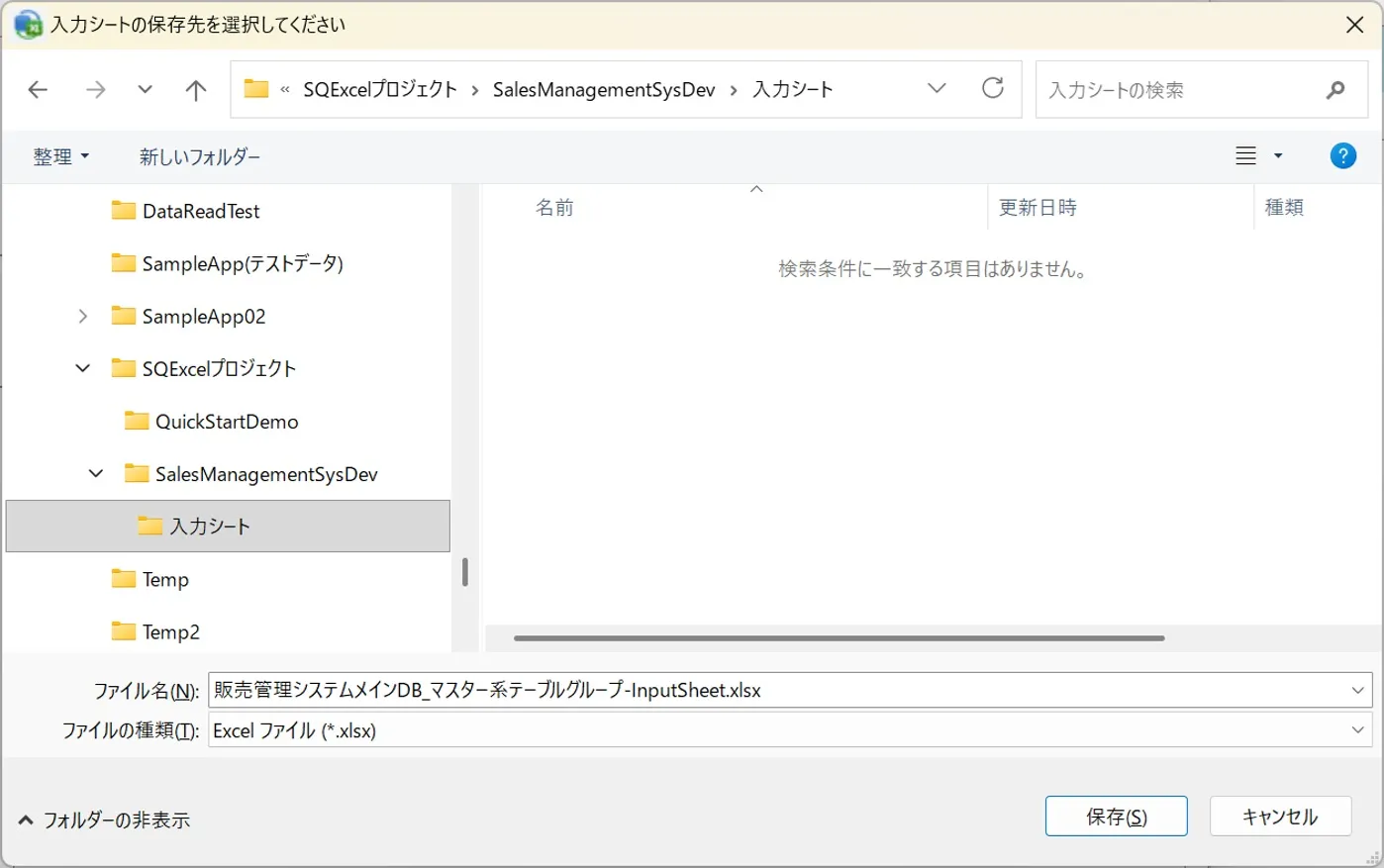Go up one folder level

click(x=196, y=90)
